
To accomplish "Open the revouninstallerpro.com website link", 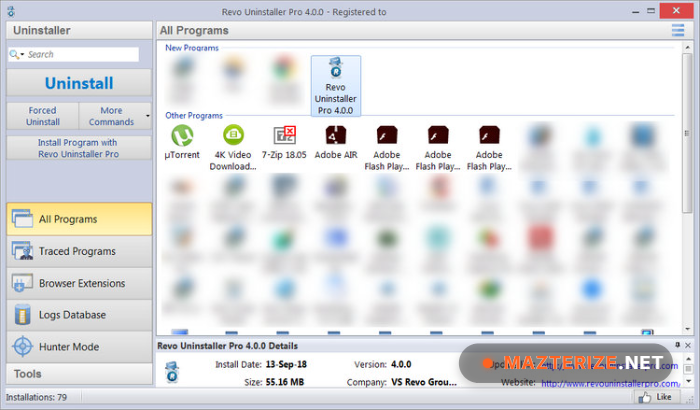I will click(610, 383).
